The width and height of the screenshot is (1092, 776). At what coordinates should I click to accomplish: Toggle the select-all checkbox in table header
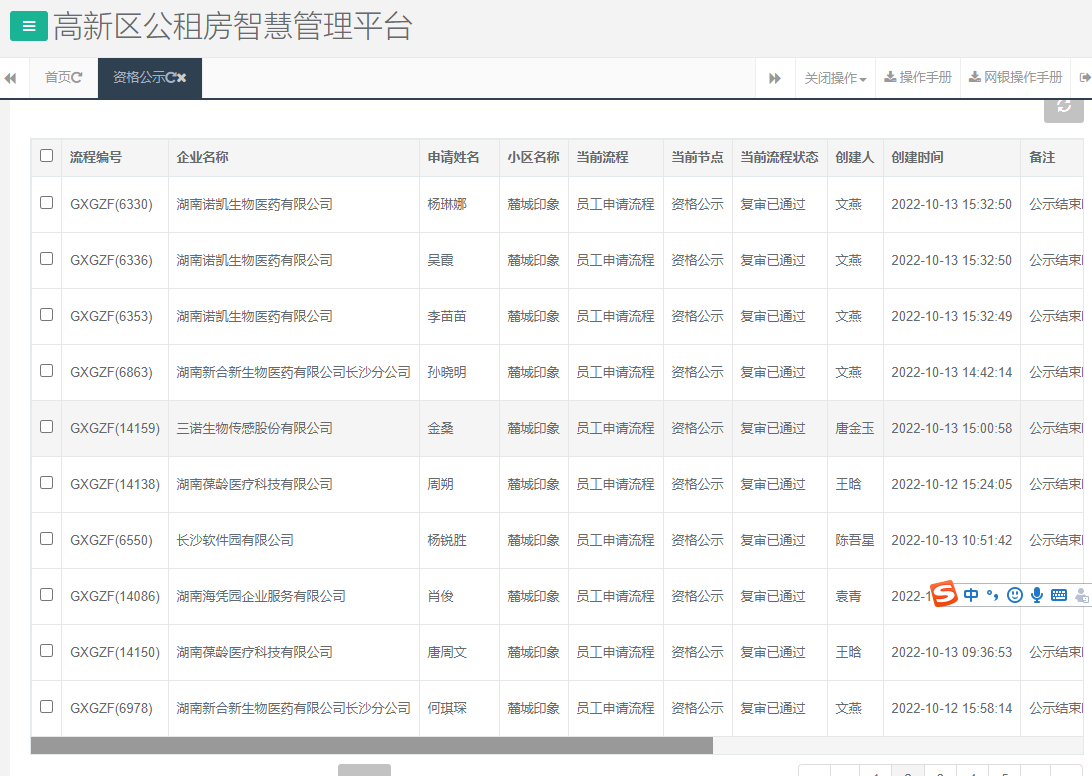click(46, 156)
